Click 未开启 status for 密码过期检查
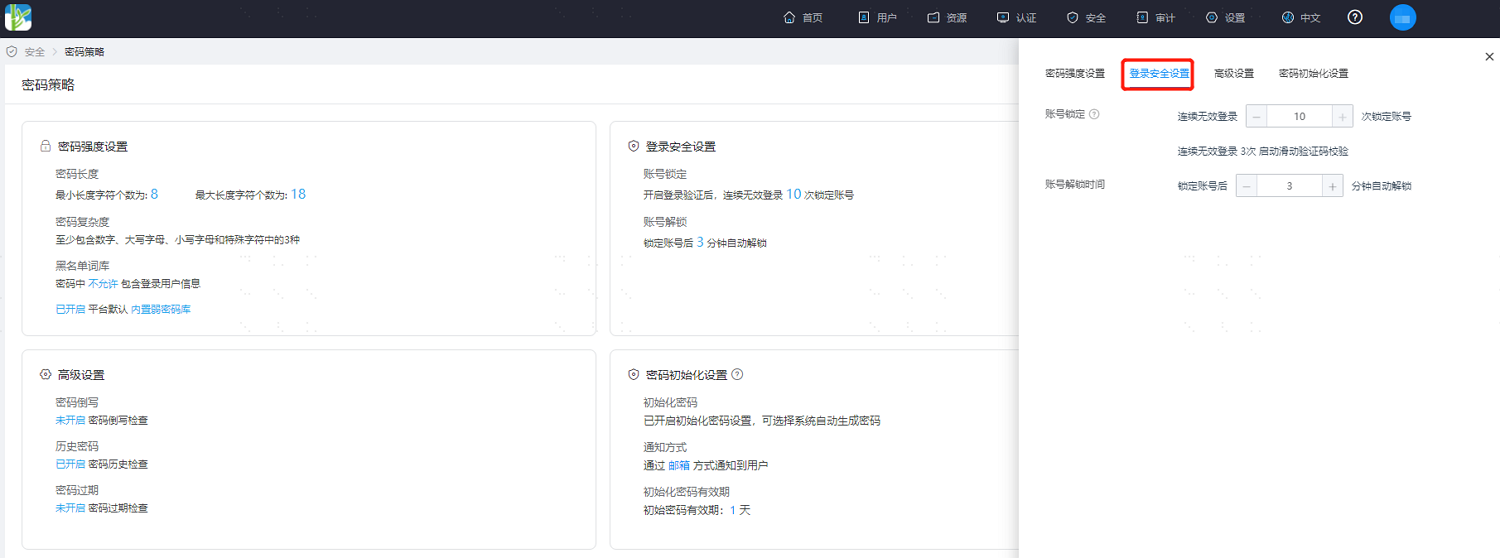1500x558 pixels. 70,508
